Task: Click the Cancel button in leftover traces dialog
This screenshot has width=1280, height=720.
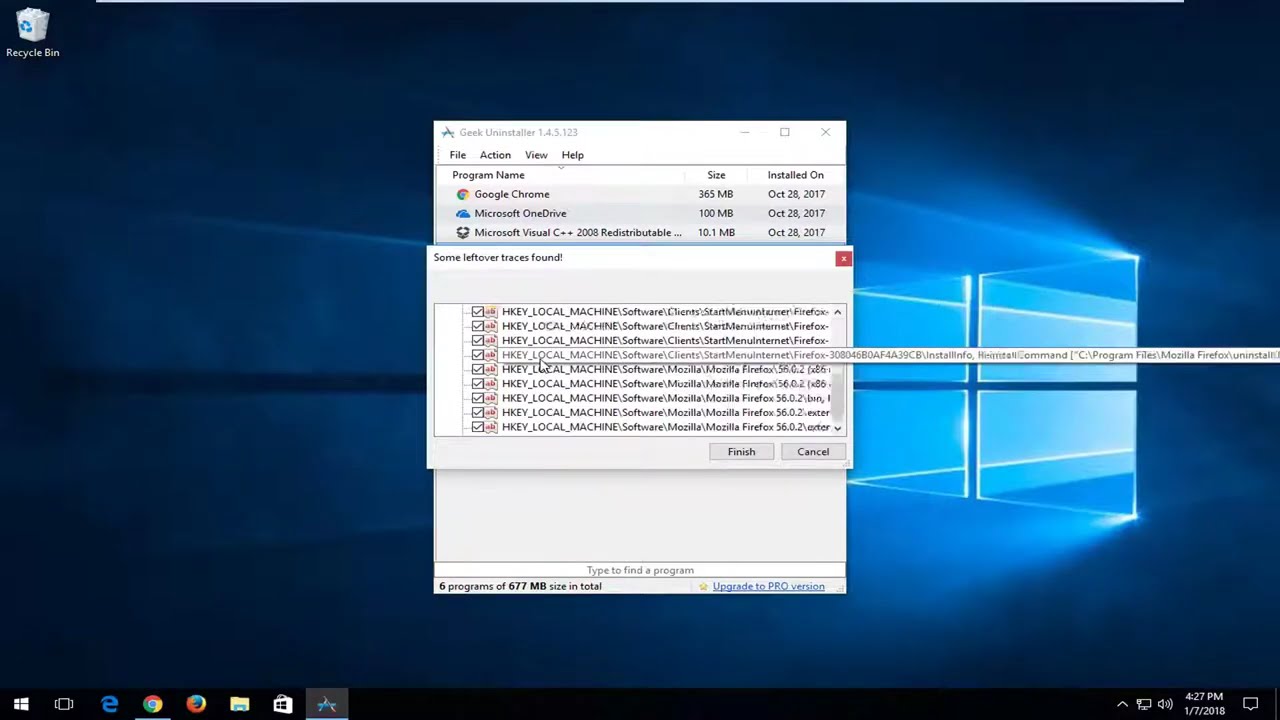Action: click(x=813, y=452)
